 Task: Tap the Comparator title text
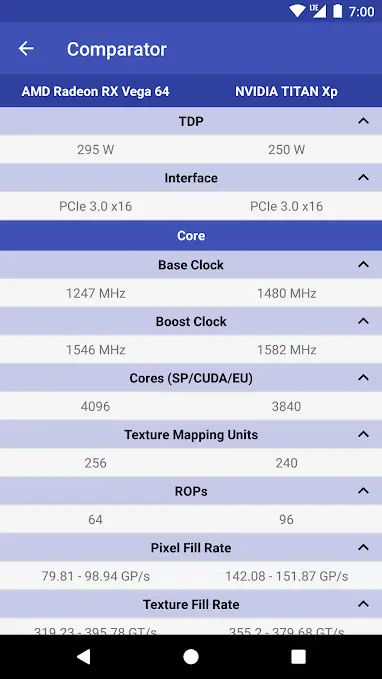pyautogui.click(x=117, y=49)
